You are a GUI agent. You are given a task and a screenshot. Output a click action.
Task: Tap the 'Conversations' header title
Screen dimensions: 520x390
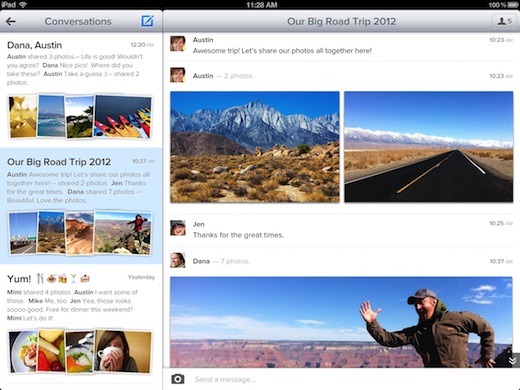[x=78, y=21]
